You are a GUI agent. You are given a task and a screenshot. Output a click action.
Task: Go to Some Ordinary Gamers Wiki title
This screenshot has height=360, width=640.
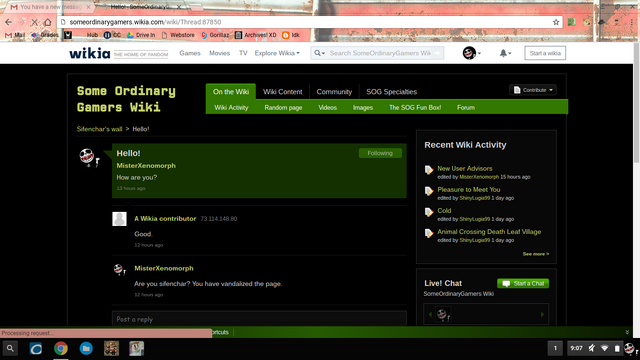pos(126,99)
